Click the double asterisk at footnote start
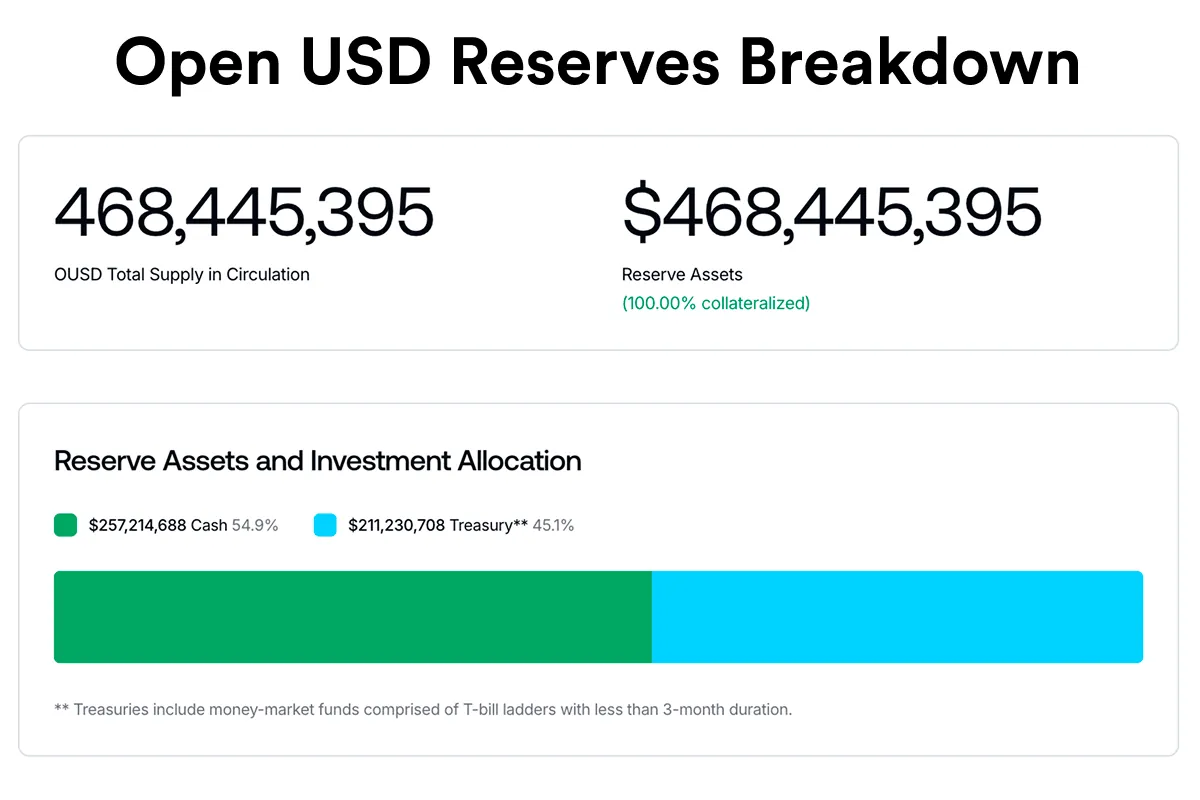The width and height of the screenshot is (1200, 800). (61, 707)
